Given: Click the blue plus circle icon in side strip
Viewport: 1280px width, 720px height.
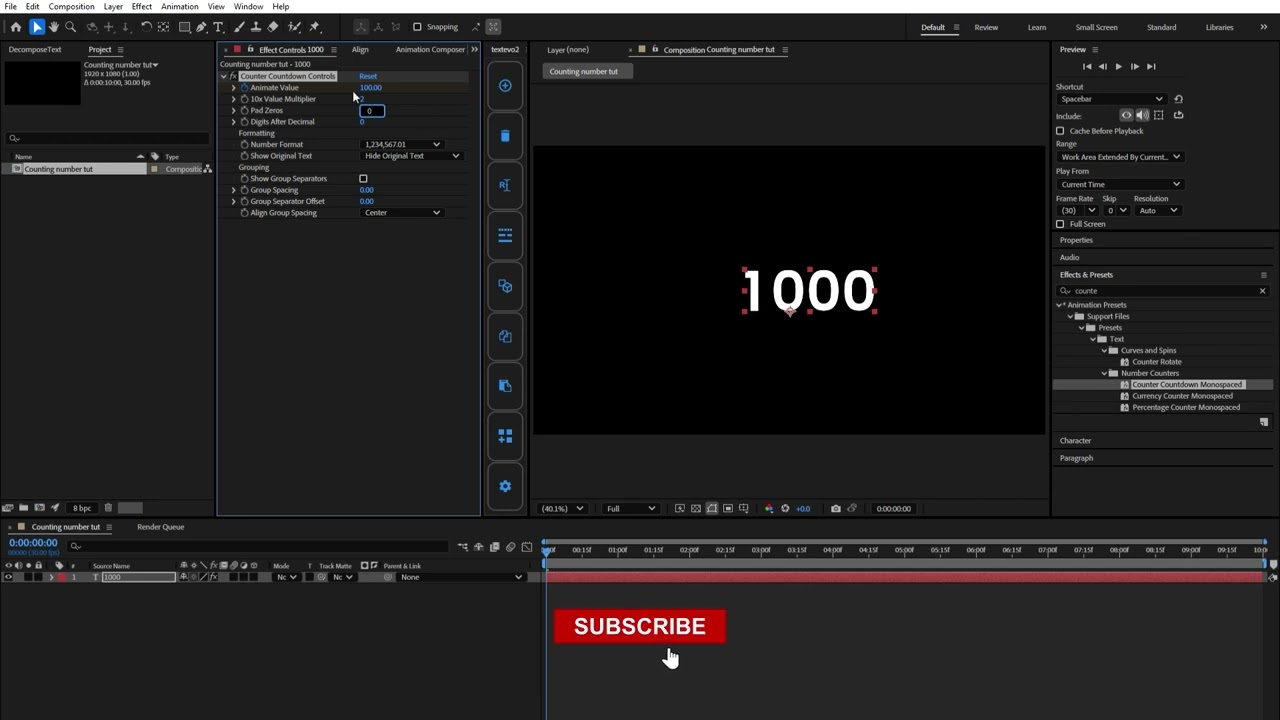Looking at the screenshot, I should [x=505, y=86].
